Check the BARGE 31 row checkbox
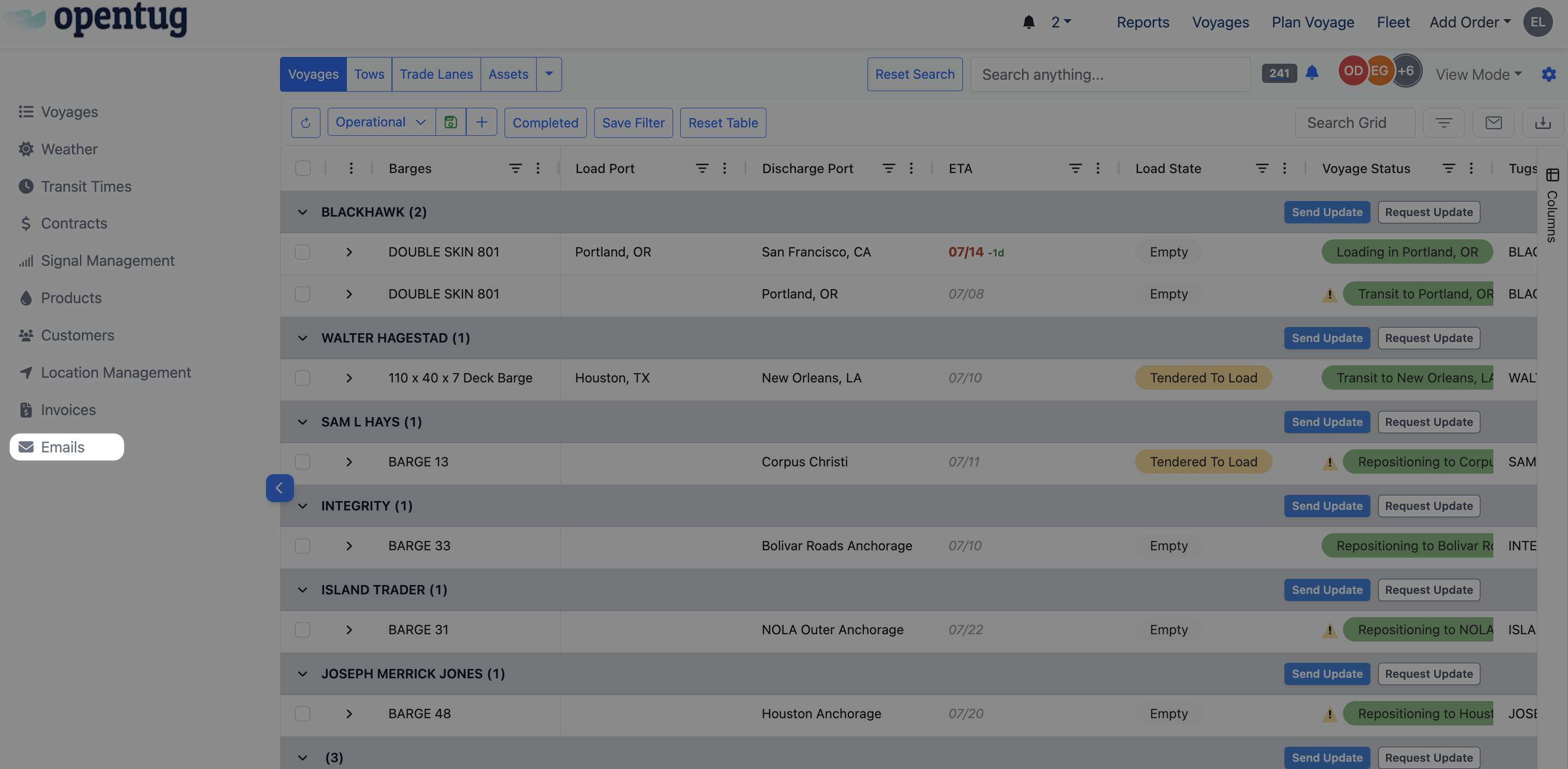The height and width of the screenshot is (769, 1568). click(x=302, y=630)
